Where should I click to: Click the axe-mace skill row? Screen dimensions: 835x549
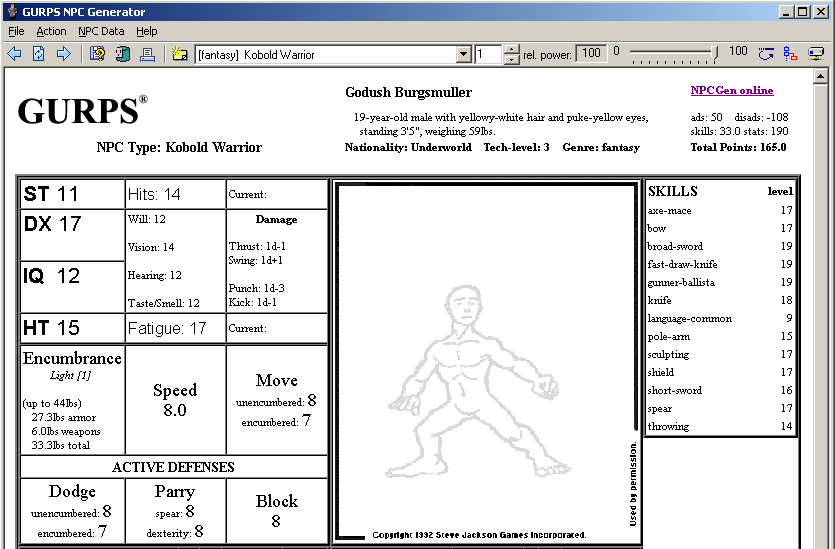pyautogui.click(x=720, y=210)
